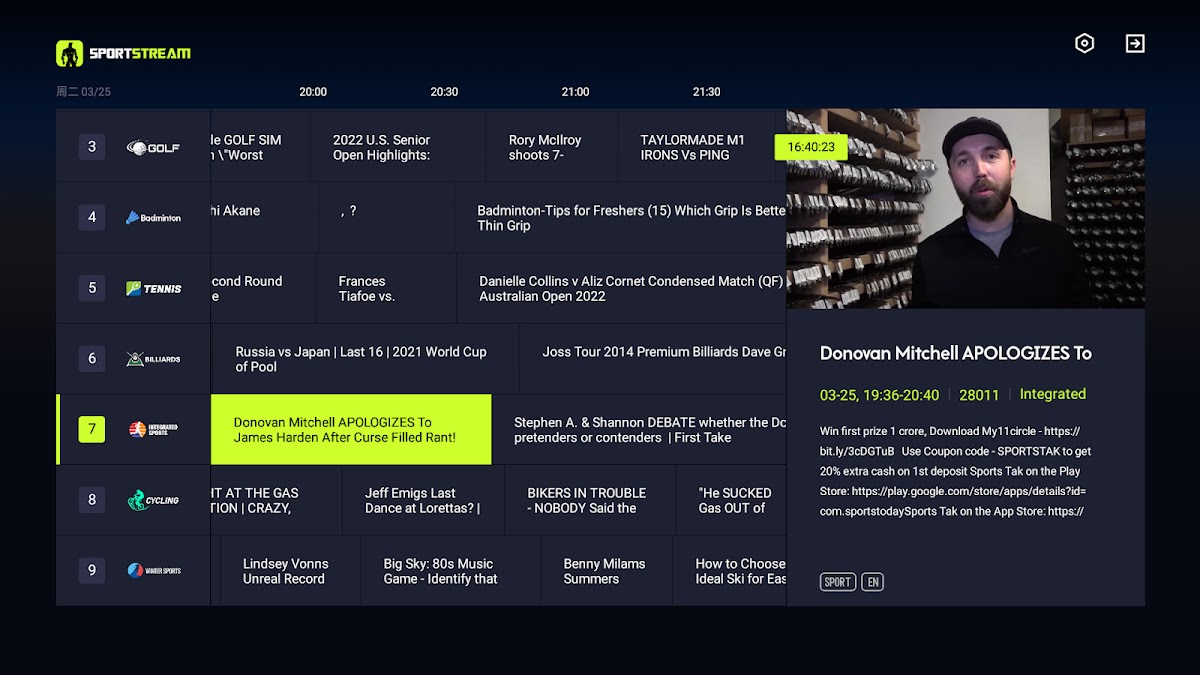The image size is (1200, 675).
Task: Select the Cycling channel logo
Action: click(x=153, y=500)
